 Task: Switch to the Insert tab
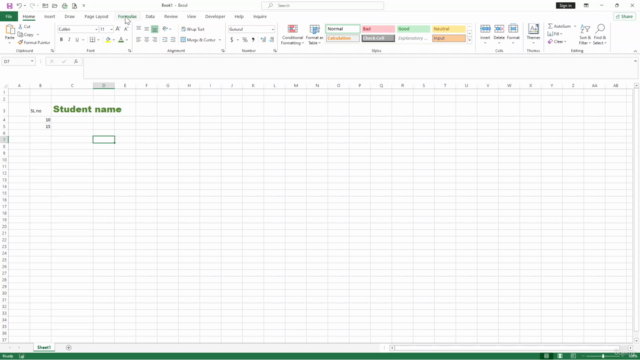49,17
